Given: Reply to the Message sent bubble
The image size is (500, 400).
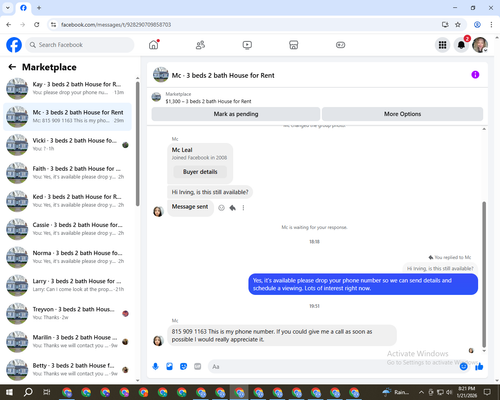Looking at the screenshot, I should (x=233, y=208).
